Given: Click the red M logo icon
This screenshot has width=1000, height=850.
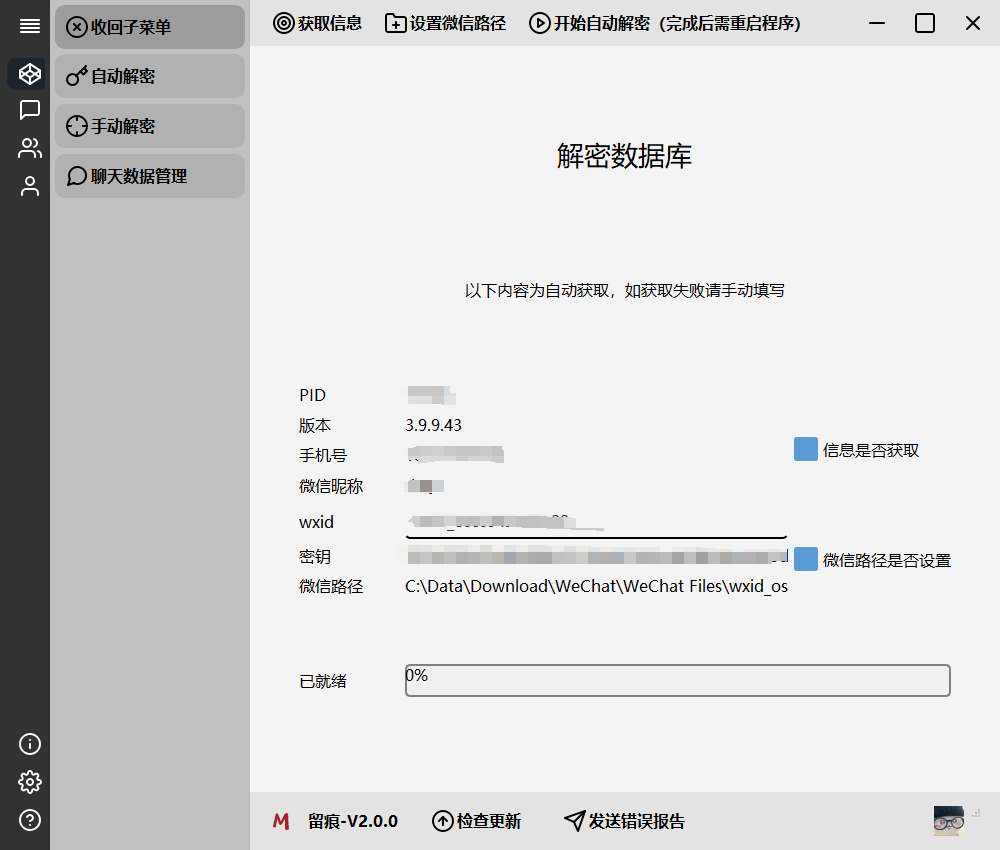Looking at the screenshot, I should click(281, 821).
